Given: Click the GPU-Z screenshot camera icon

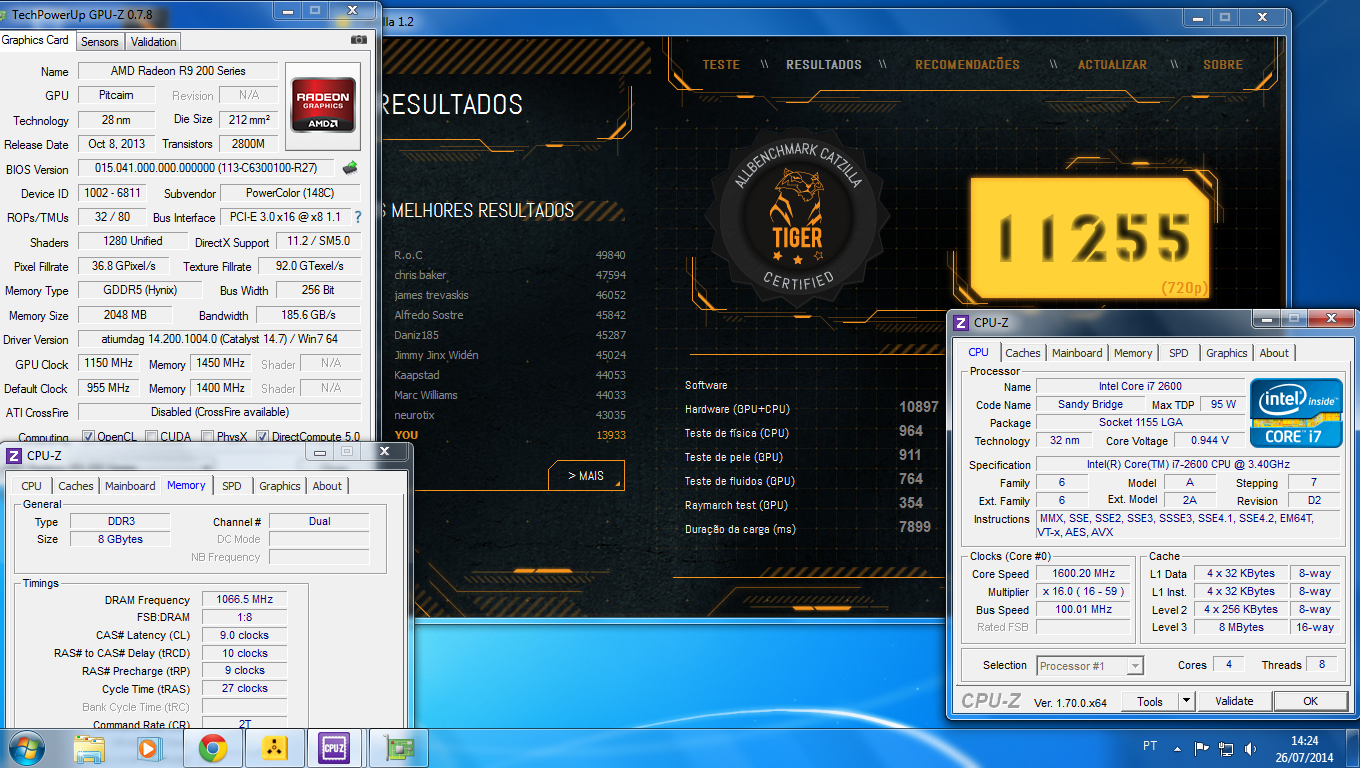Looking at the screenshot, I should [x=358, y=40].
